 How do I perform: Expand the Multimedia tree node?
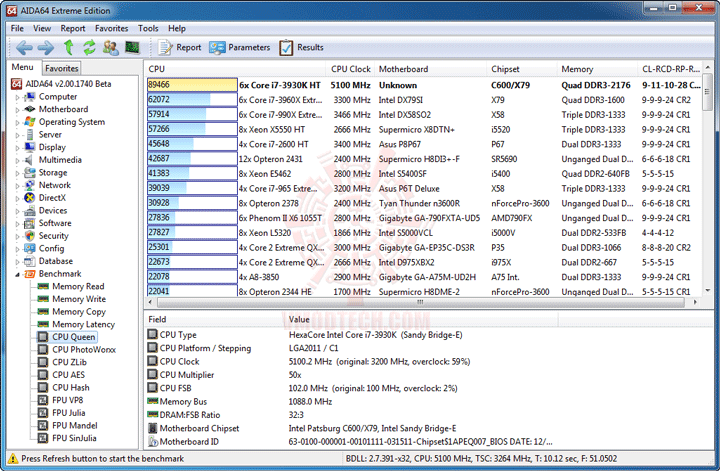click(17, 160)
